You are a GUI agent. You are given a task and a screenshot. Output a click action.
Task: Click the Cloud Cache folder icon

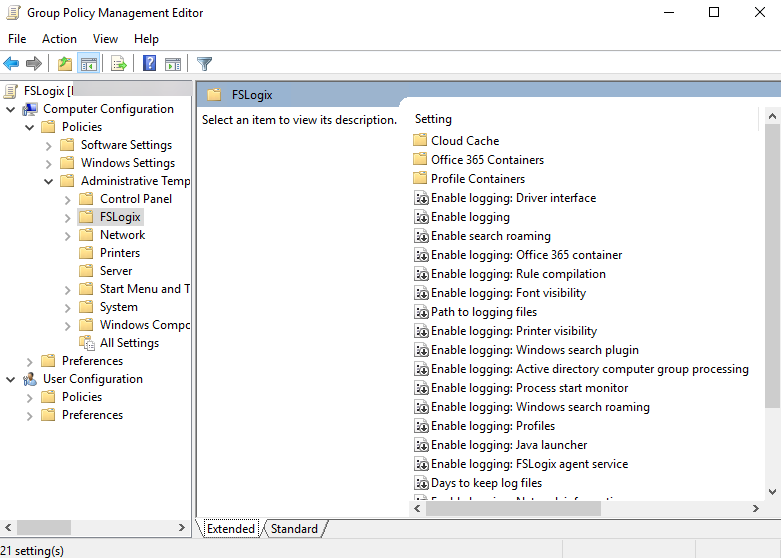[x=420, y=140]
